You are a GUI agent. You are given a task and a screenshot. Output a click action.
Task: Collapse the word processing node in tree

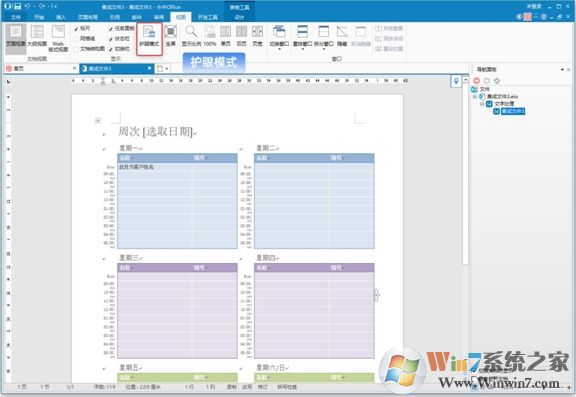pyautogui.click(x=482, y=104)
